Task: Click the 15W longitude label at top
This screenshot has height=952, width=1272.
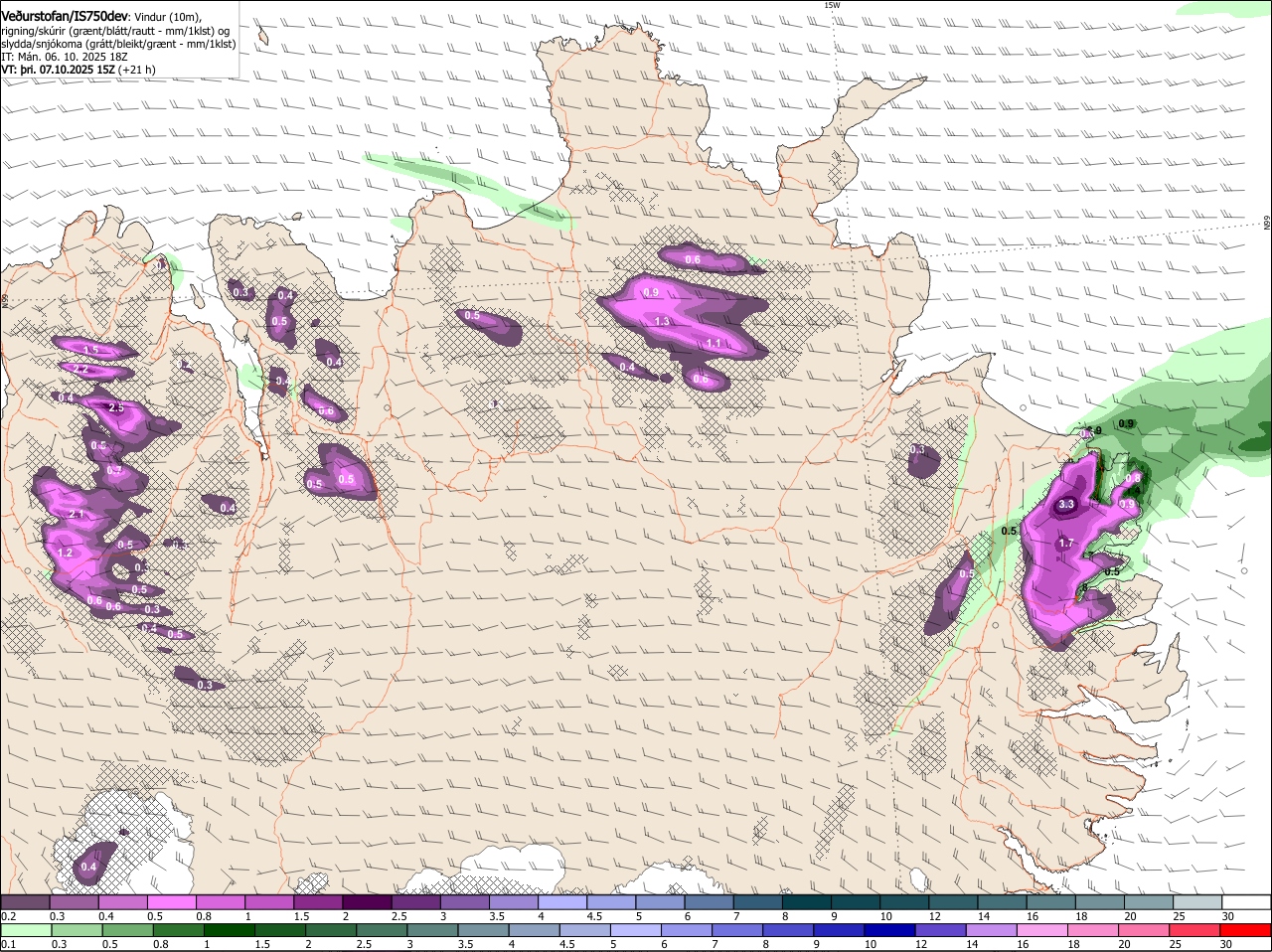Action: tap(832, 5)
